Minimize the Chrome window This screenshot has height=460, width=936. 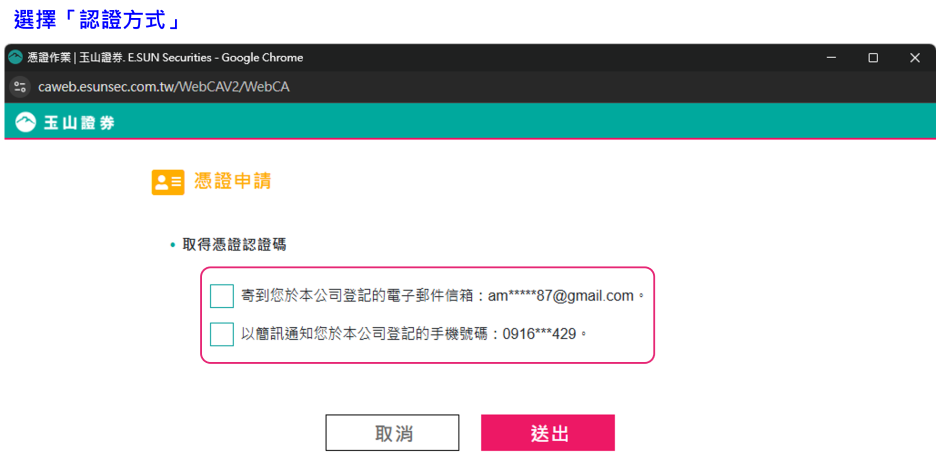[831, 58]
